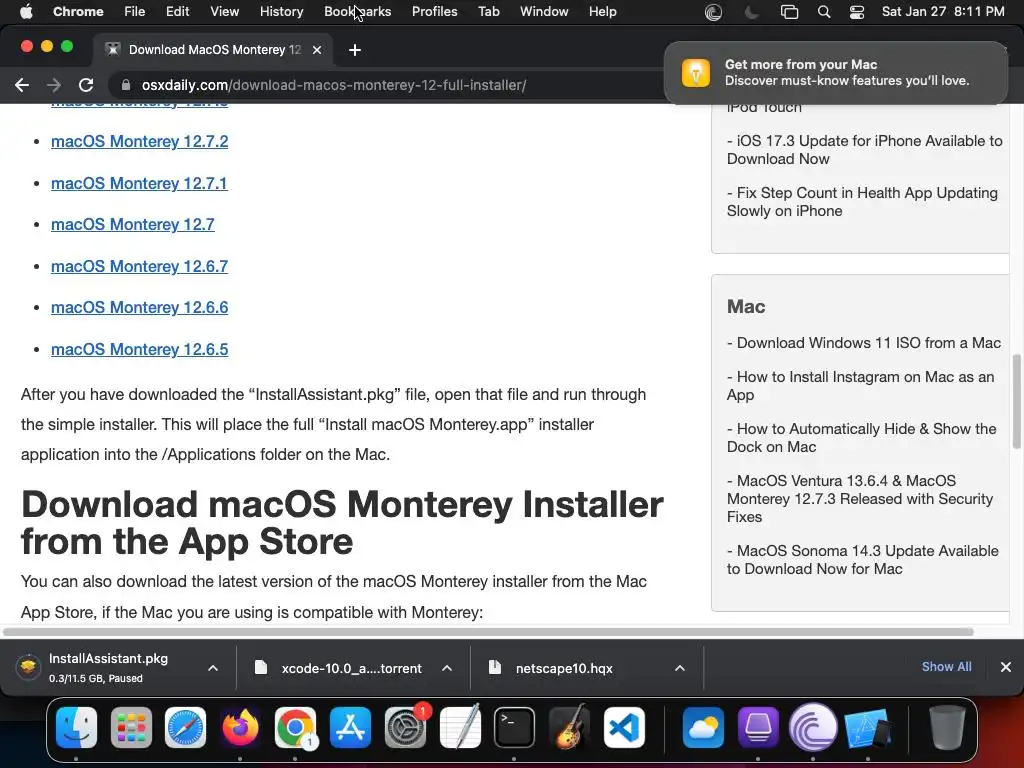
Task: Open the Install Instagram on Mac article
Action: (861, 386)
